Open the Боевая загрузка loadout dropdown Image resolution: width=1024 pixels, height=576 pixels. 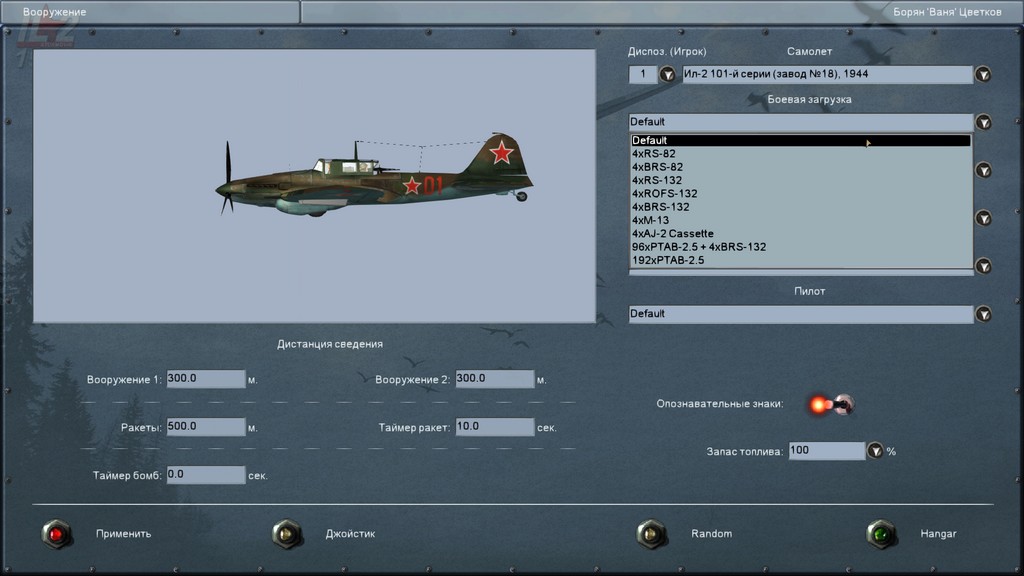tap(983, 122)
